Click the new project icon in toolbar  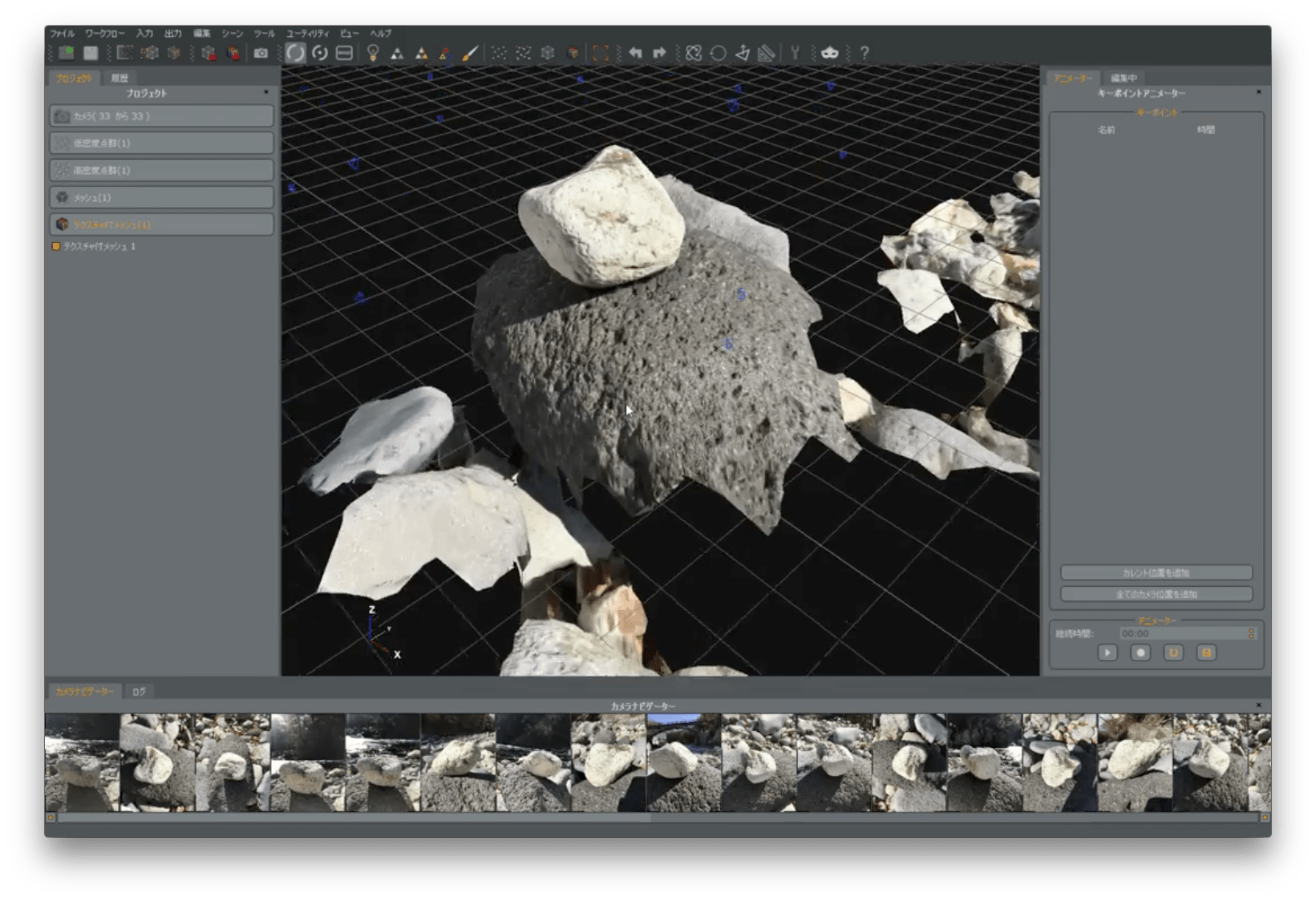coord(67,53)
